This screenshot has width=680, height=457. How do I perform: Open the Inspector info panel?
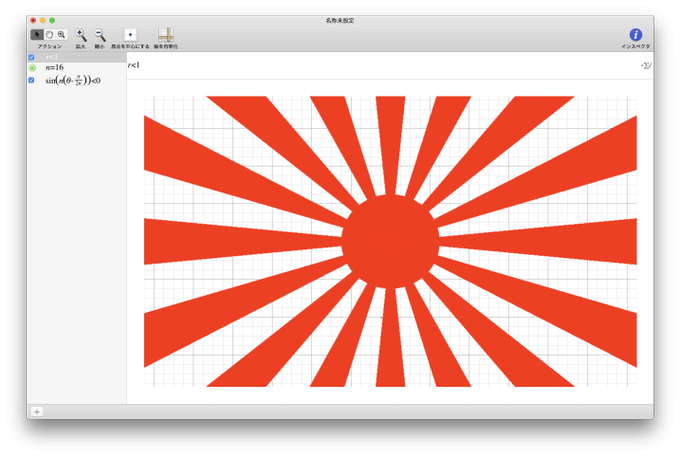point(636,35)
